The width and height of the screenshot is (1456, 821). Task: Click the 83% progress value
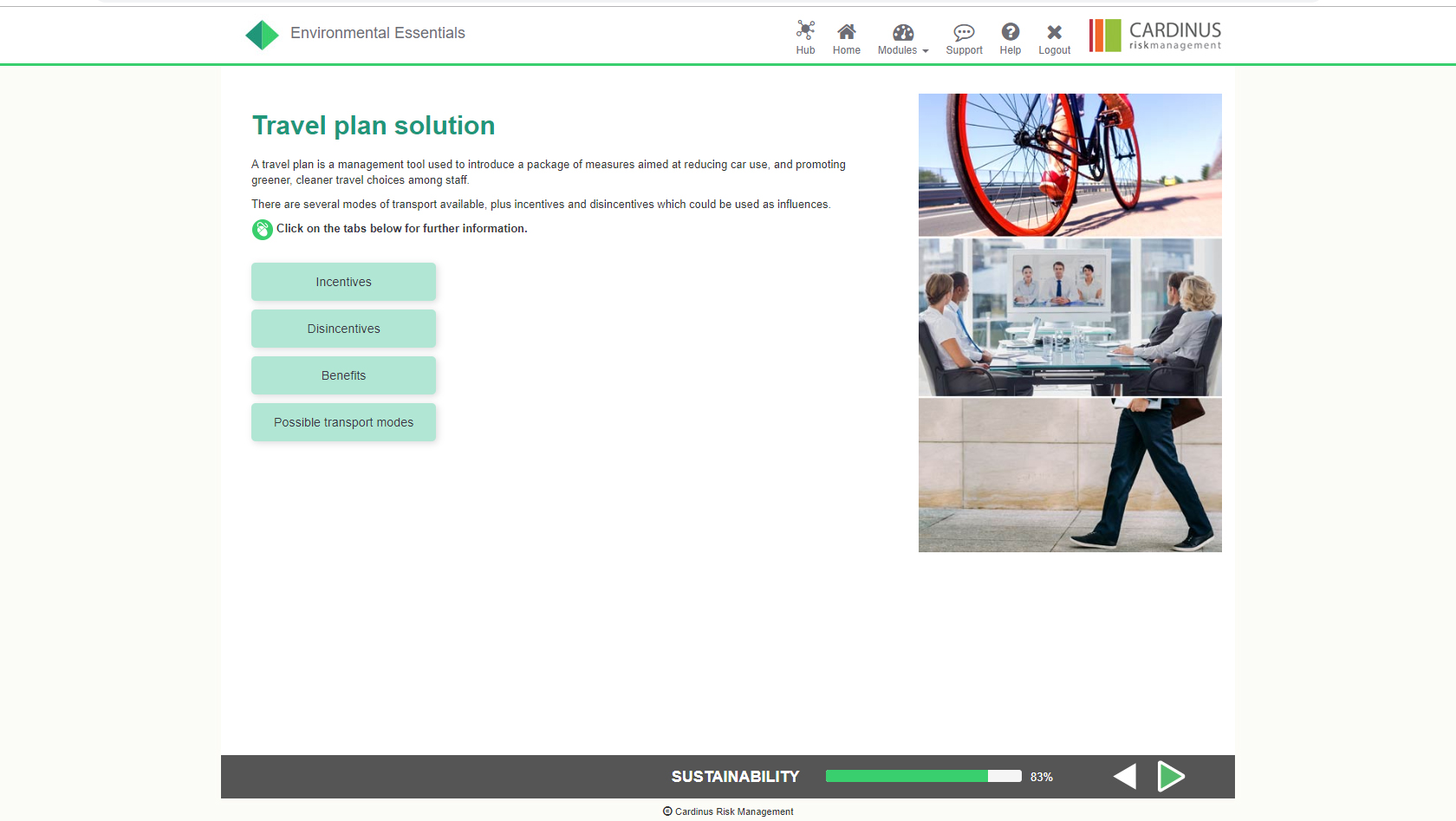tap(1042, 777)
